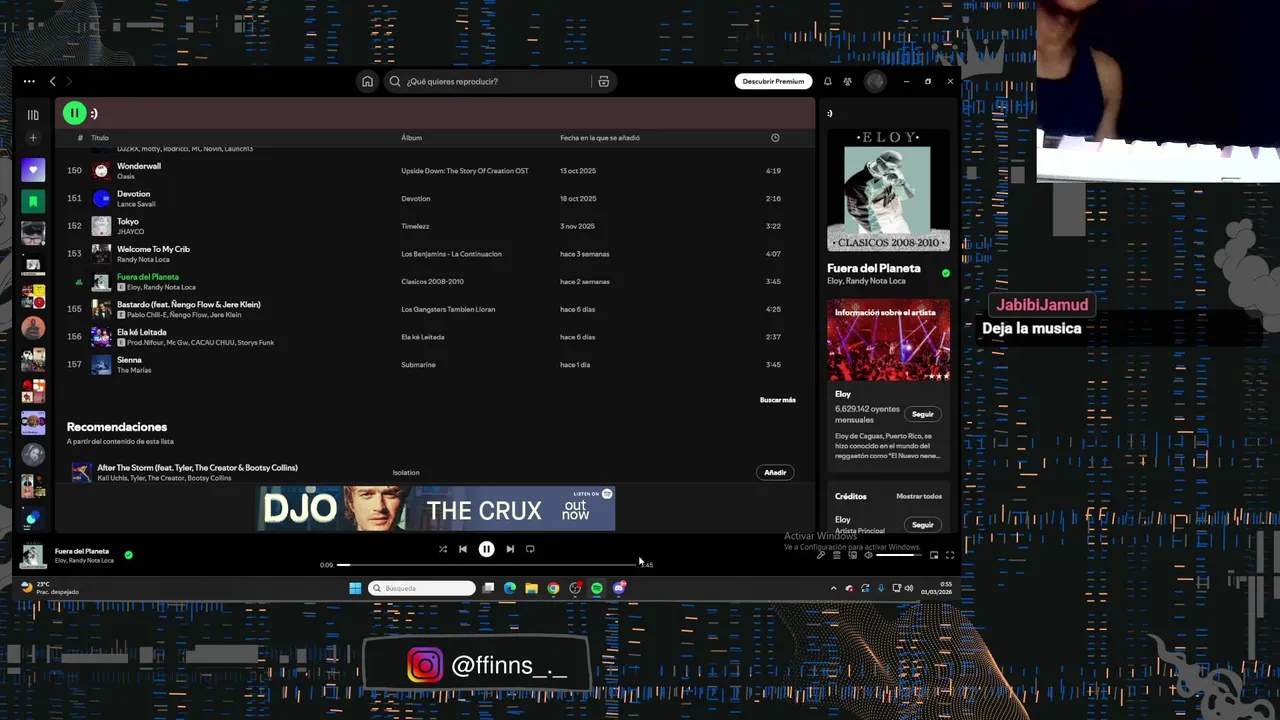Add After The Storm with Añadir
The width and height of the screenshot is (1280, 720).
coord(775,472)
